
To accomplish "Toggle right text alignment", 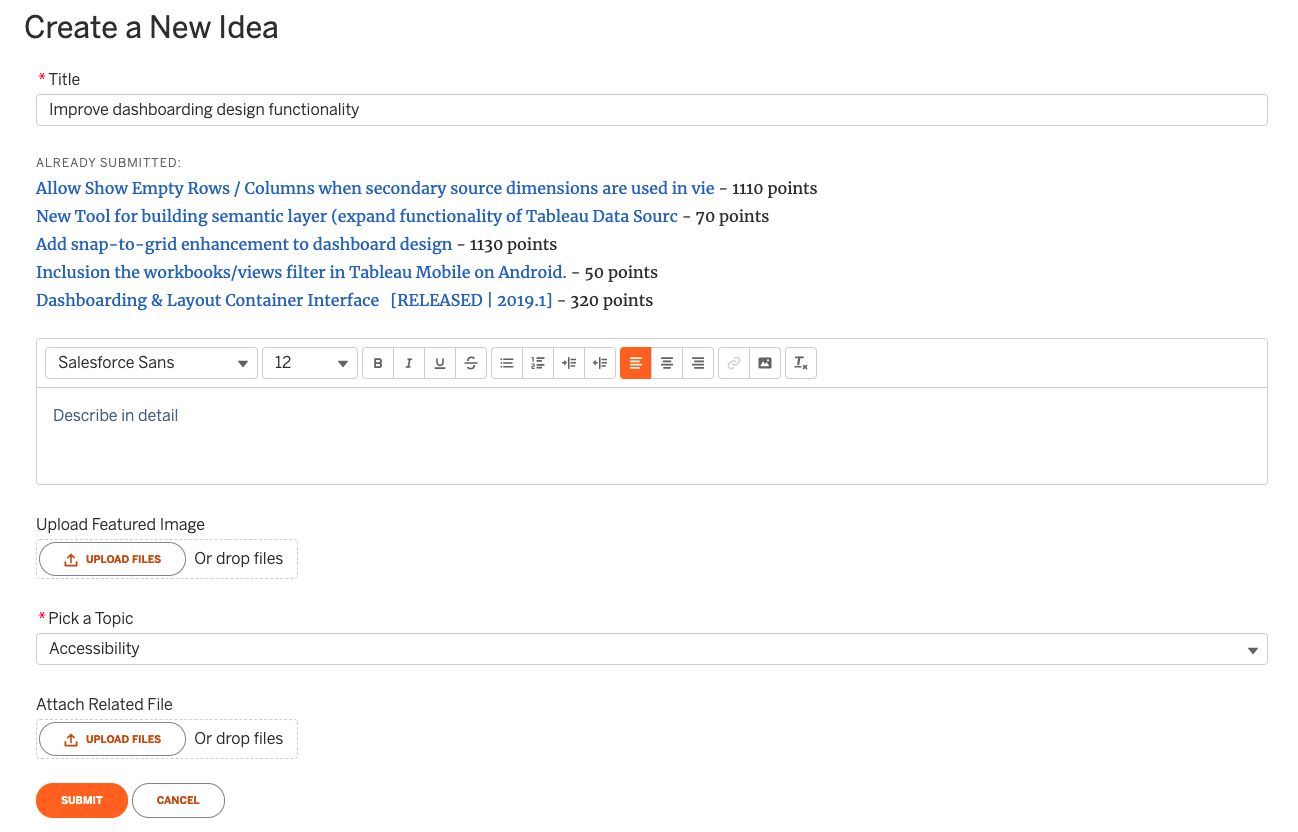I will click(x=698, y=363).
